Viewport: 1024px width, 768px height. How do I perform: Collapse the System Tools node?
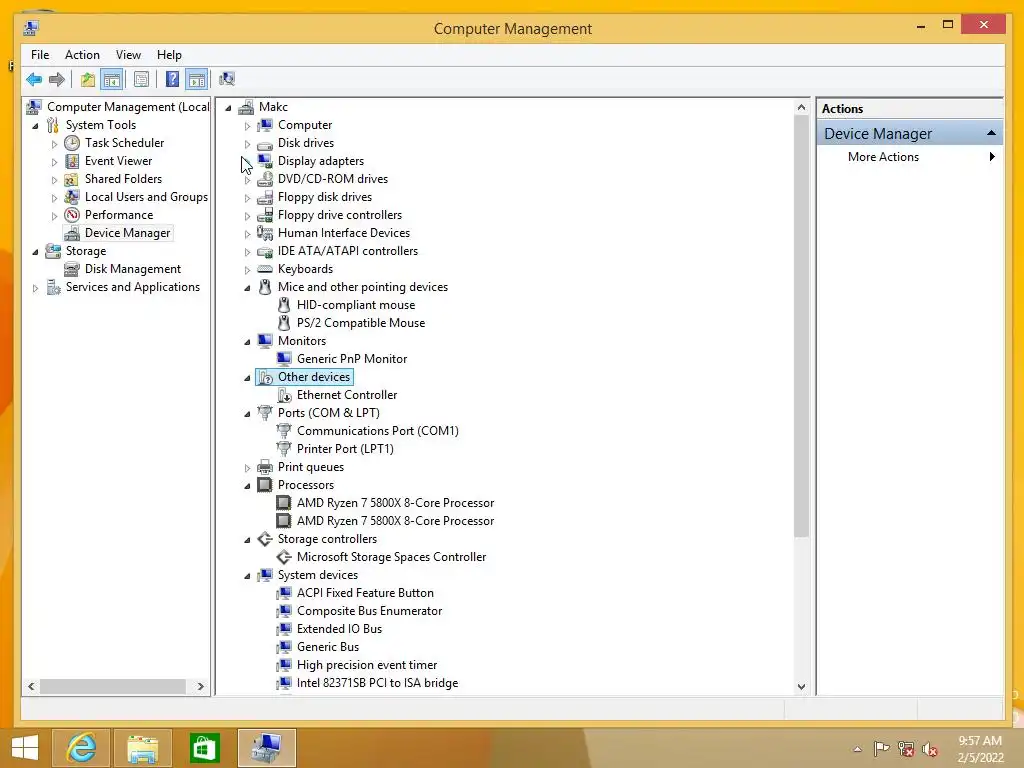pos(35,125)
